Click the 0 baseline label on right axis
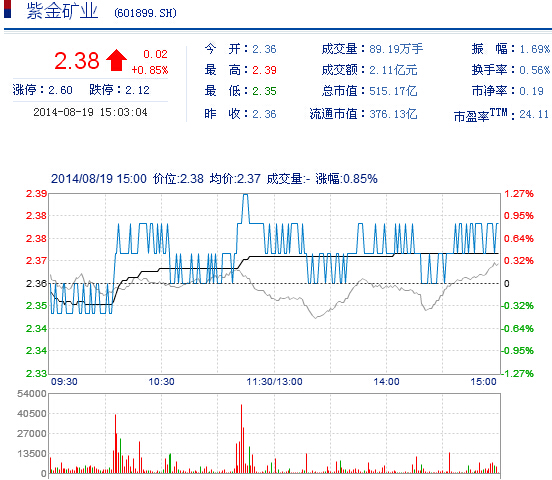 [x=506, y=283]
